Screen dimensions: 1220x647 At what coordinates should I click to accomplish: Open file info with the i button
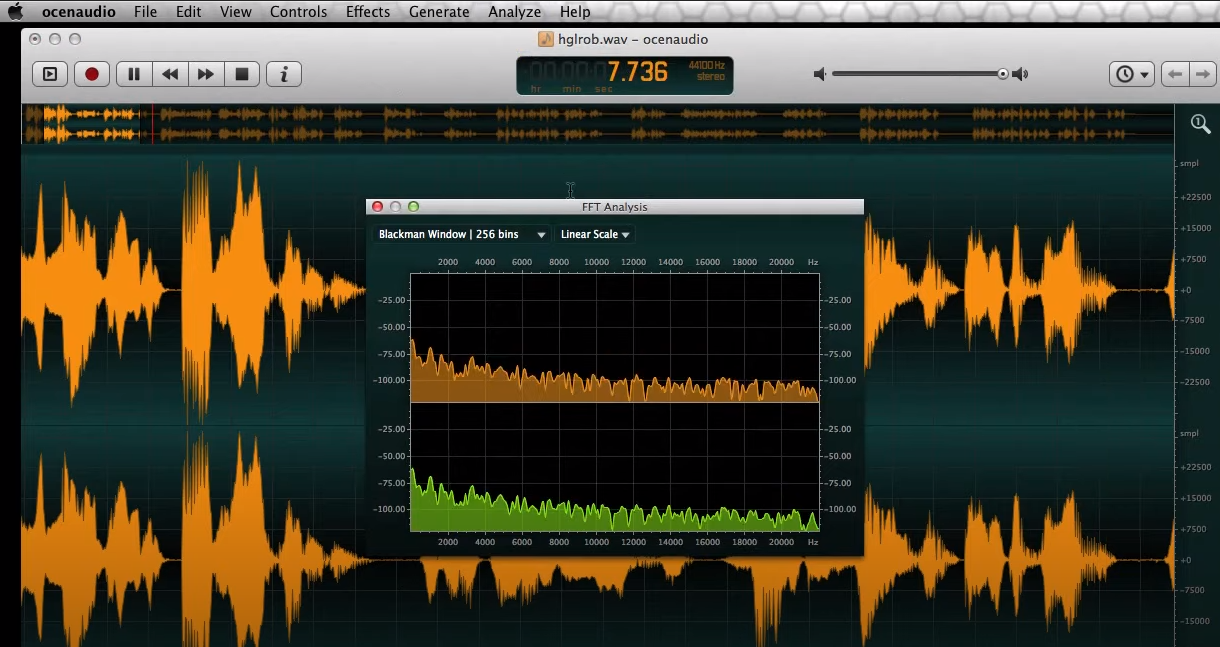(x=283, y=73)
